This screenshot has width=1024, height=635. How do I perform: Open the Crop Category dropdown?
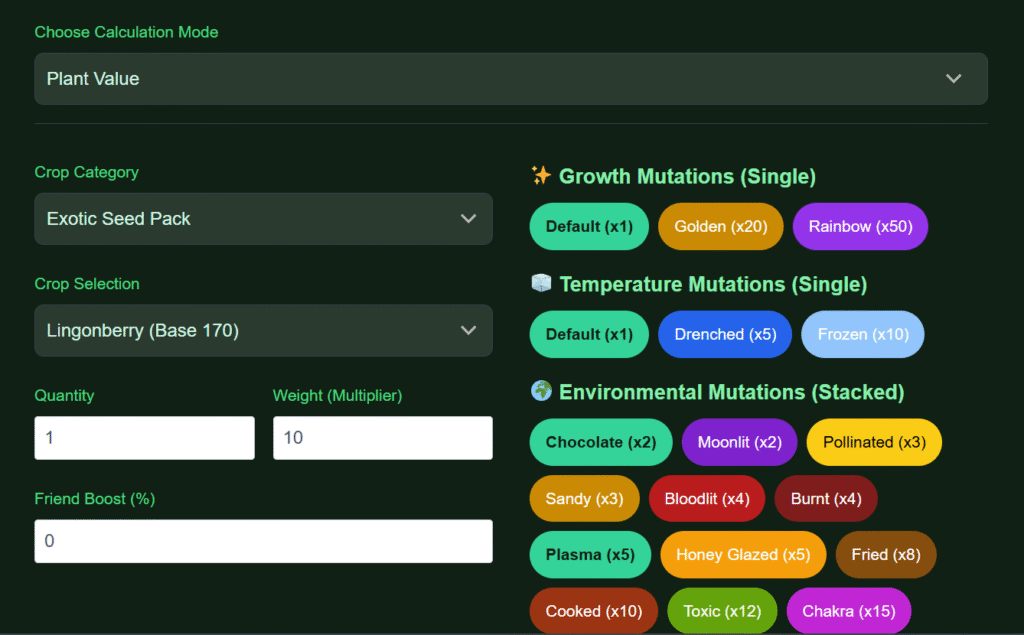click(263, 218)
